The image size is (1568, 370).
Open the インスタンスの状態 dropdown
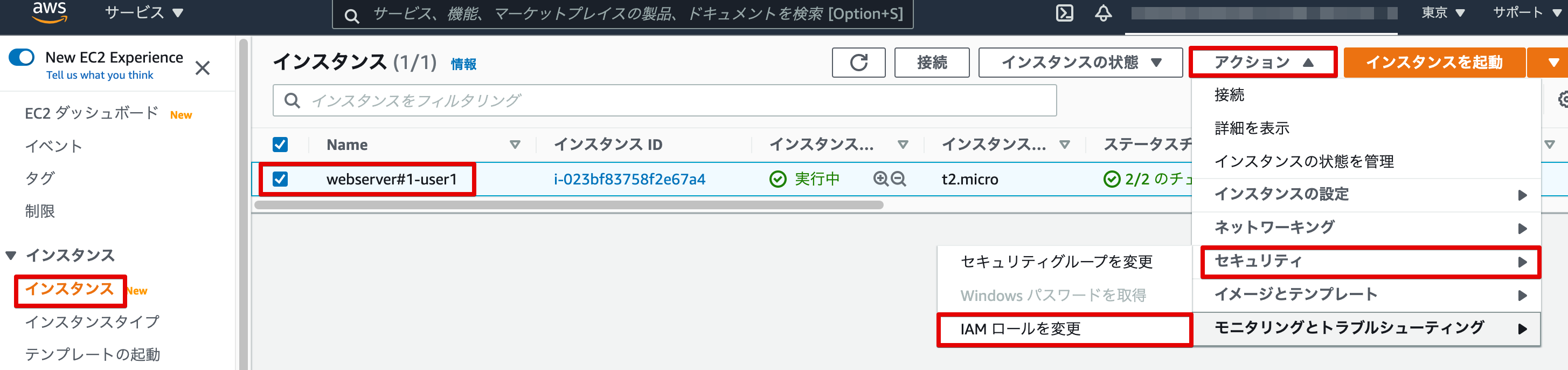(x=1080, y=62)
